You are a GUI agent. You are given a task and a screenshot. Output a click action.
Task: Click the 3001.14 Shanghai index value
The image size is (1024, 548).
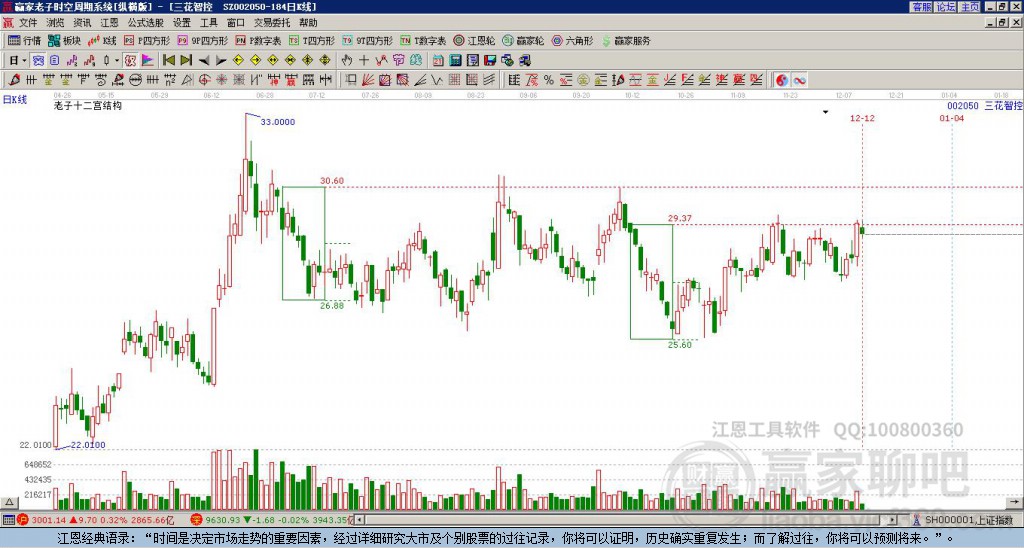click(x=49, y=520)
